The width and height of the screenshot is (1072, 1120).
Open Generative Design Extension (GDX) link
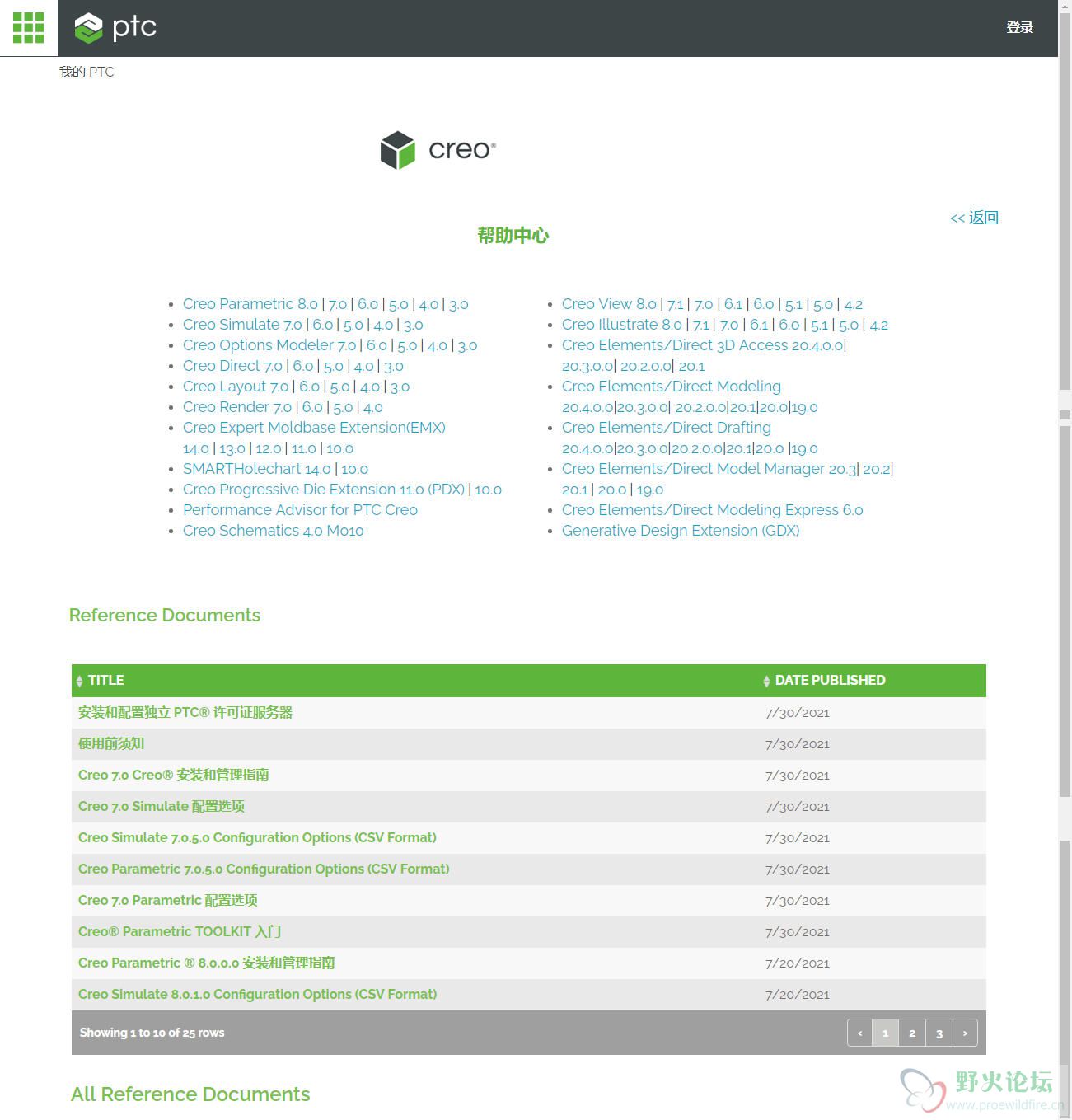pos(681,531)
